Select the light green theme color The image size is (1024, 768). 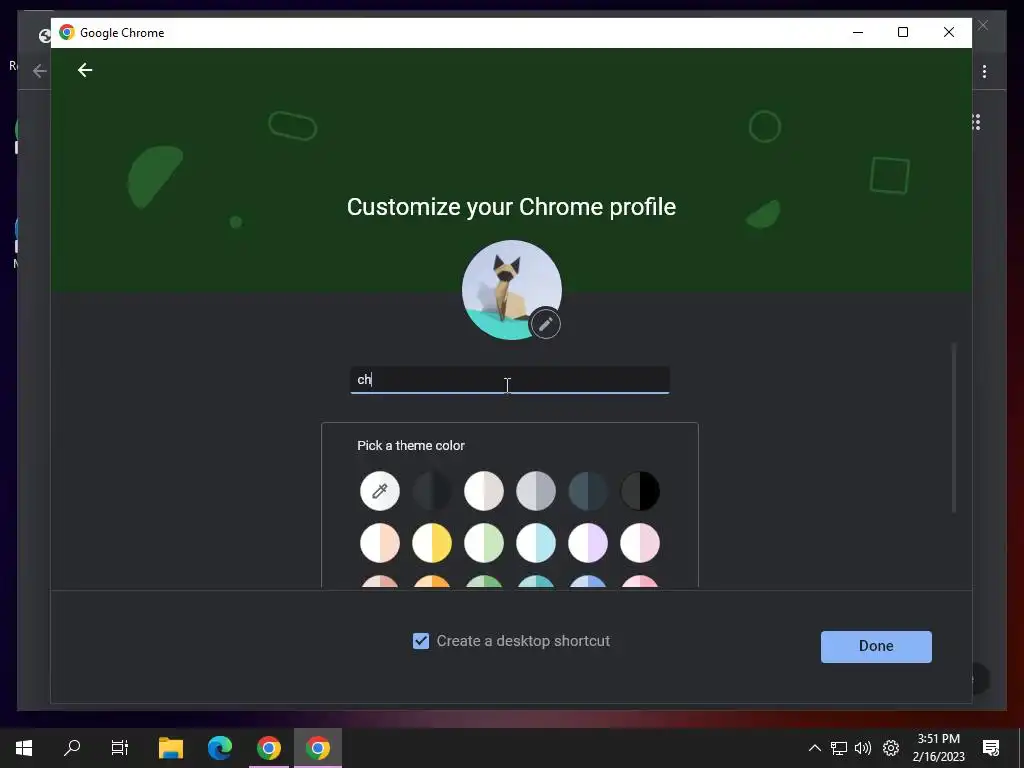[484, 543]
